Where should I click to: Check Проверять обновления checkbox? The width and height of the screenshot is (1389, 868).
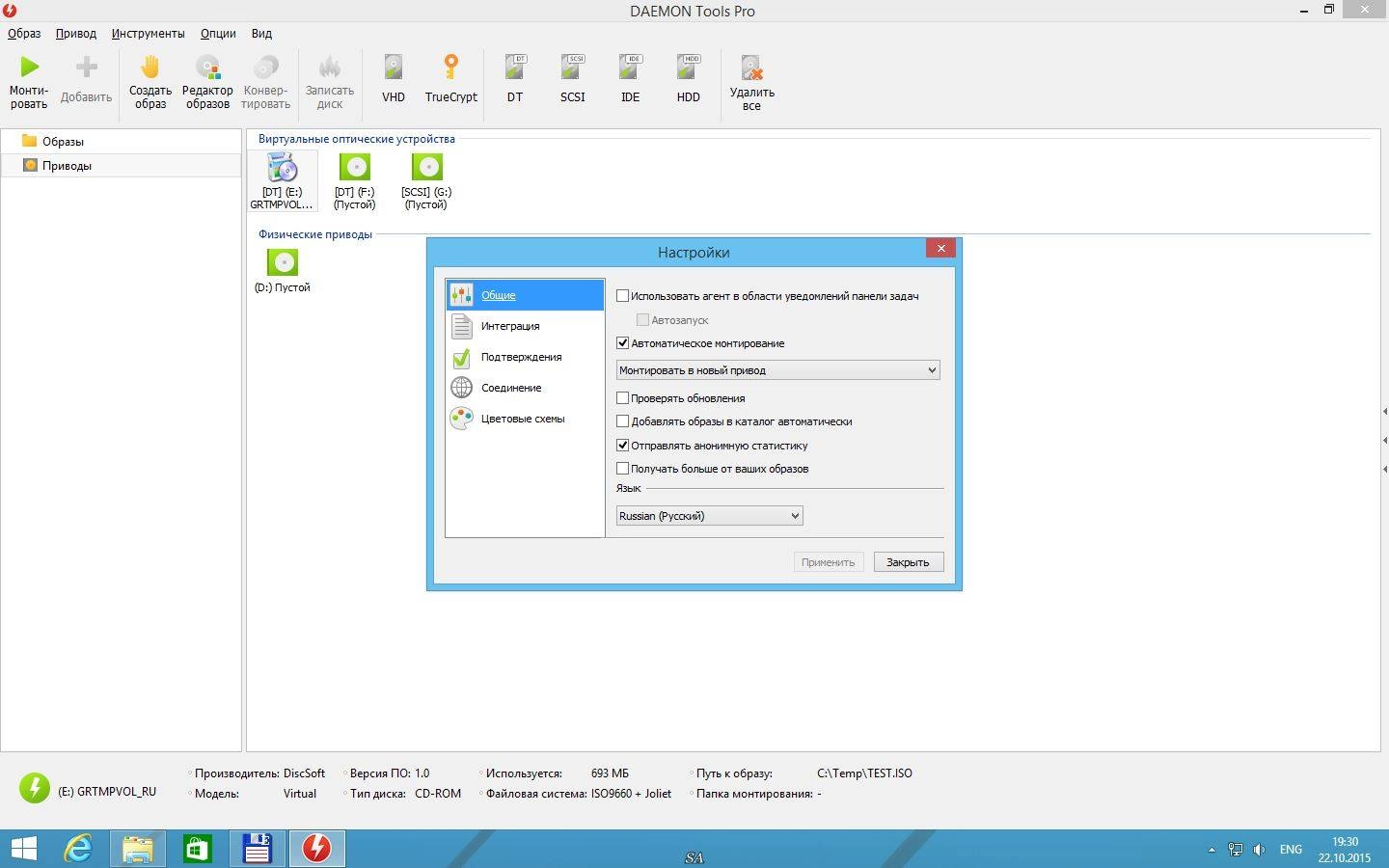[x=622, y=397]
